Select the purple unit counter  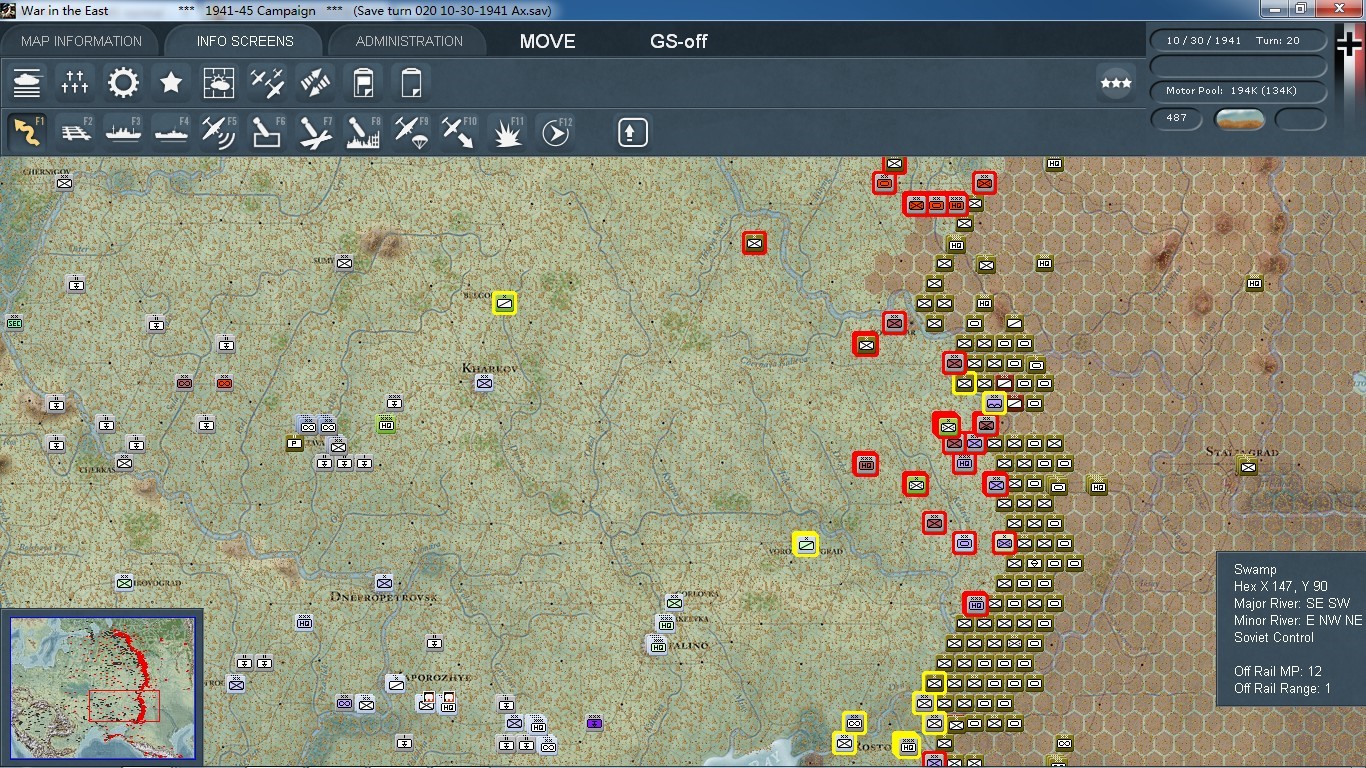pyautogui.click(x=595, y=722)
